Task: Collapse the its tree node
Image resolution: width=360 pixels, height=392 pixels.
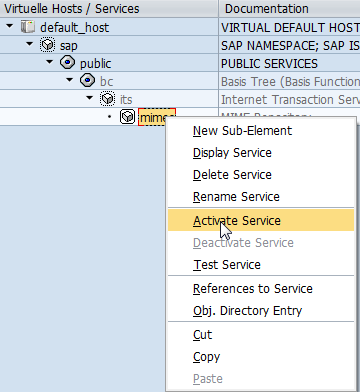Action: click(x=90, y=98)
